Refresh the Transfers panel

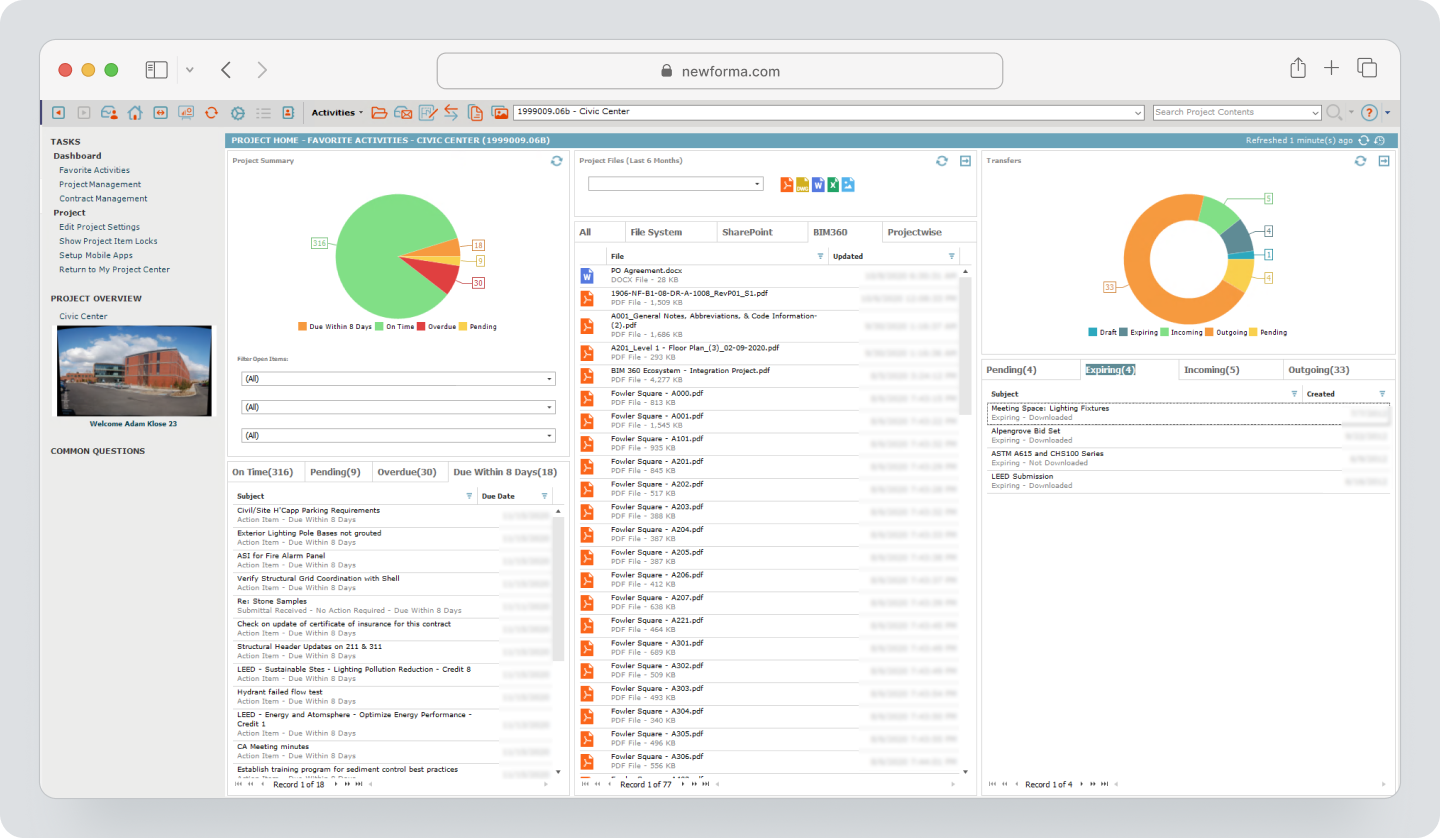coord(1360,160)
